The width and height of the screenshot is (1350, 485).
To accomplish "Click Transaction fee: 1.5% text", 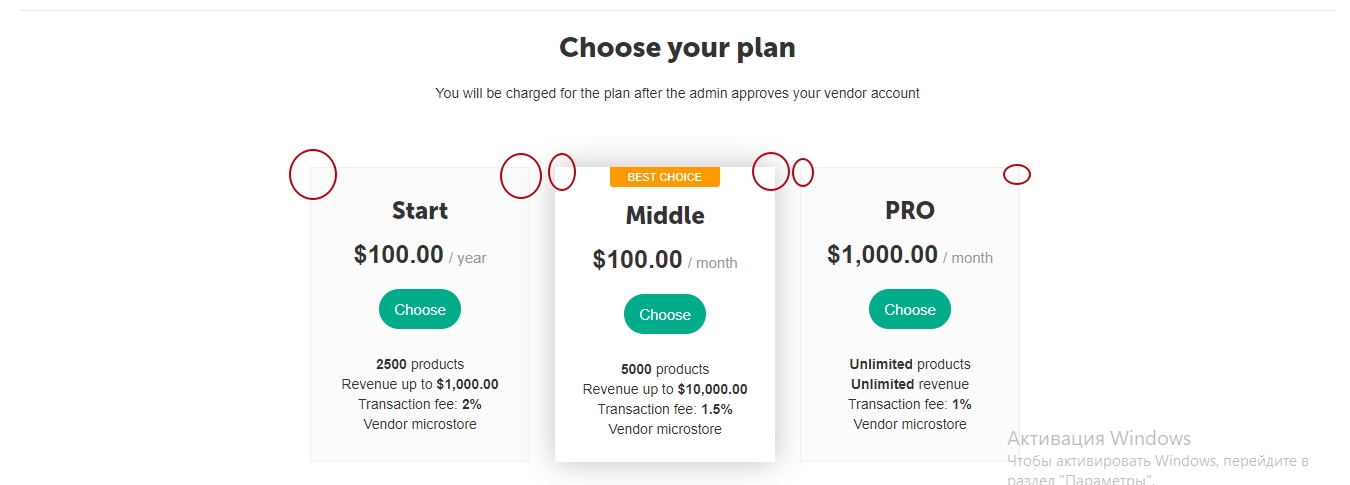I will [x=665, y=409].
